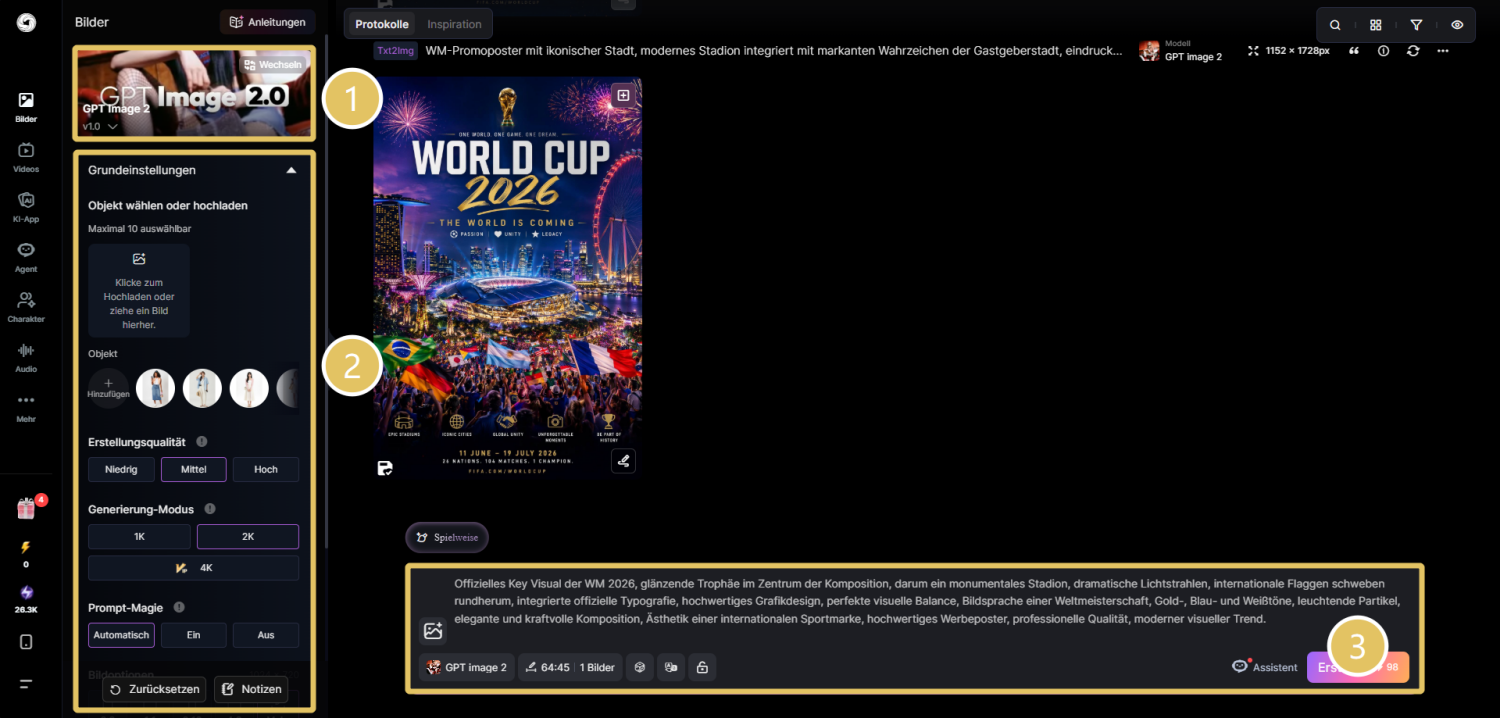The height and width of the screenshot is (718, 1500).
Task: Click the translate icon in prompt toolbar
Action: (671, 667)
